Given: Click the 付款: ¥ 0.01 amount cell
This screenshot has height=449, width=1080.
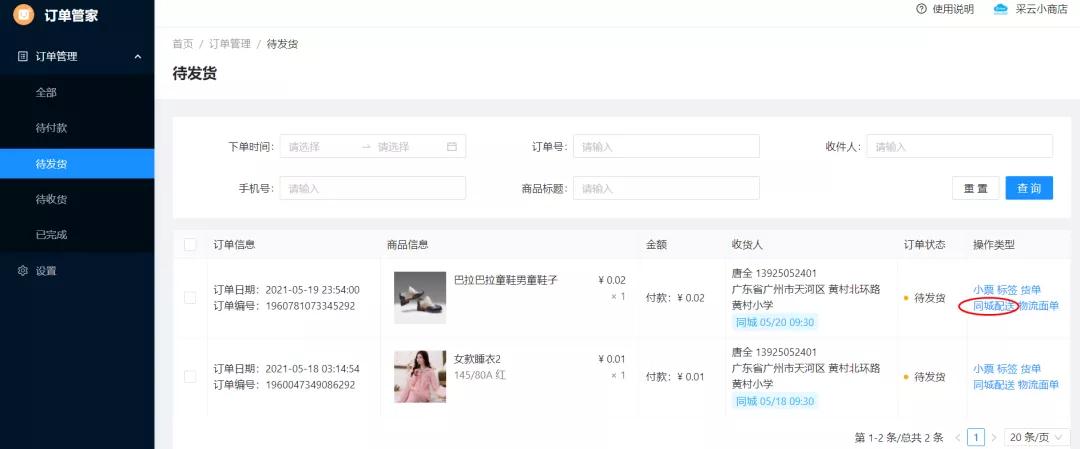Looking at the screenshot, I should pyautogui.click(x=675, y=377).
